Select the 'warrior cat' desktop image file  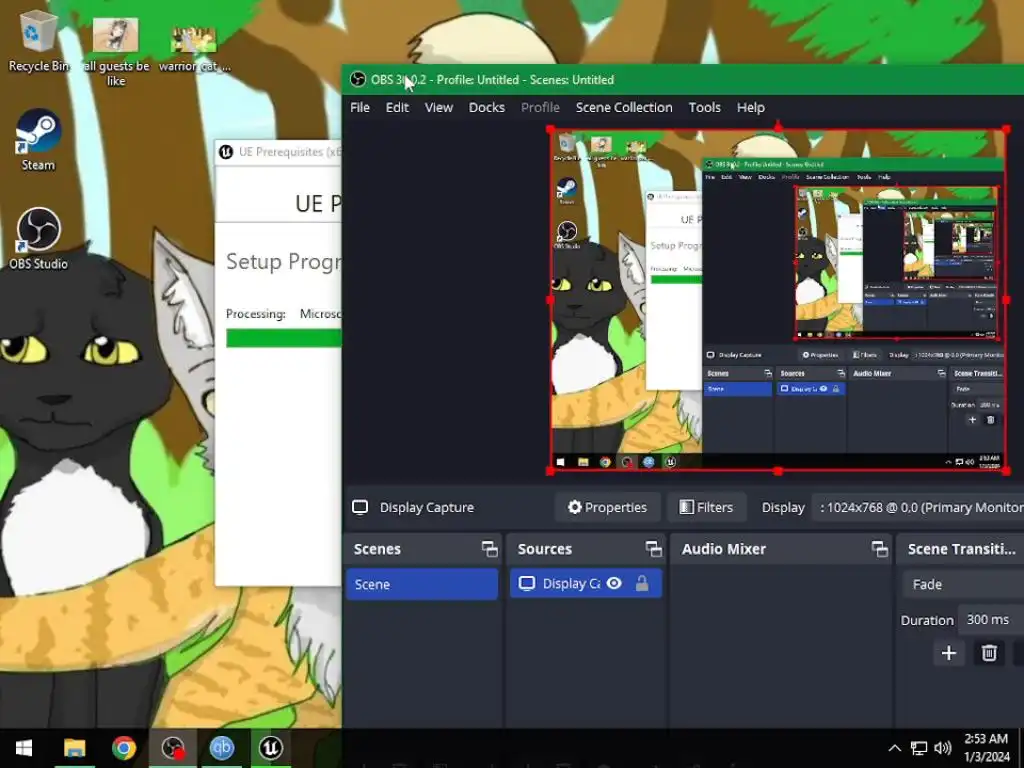click(x=194, y=50)
